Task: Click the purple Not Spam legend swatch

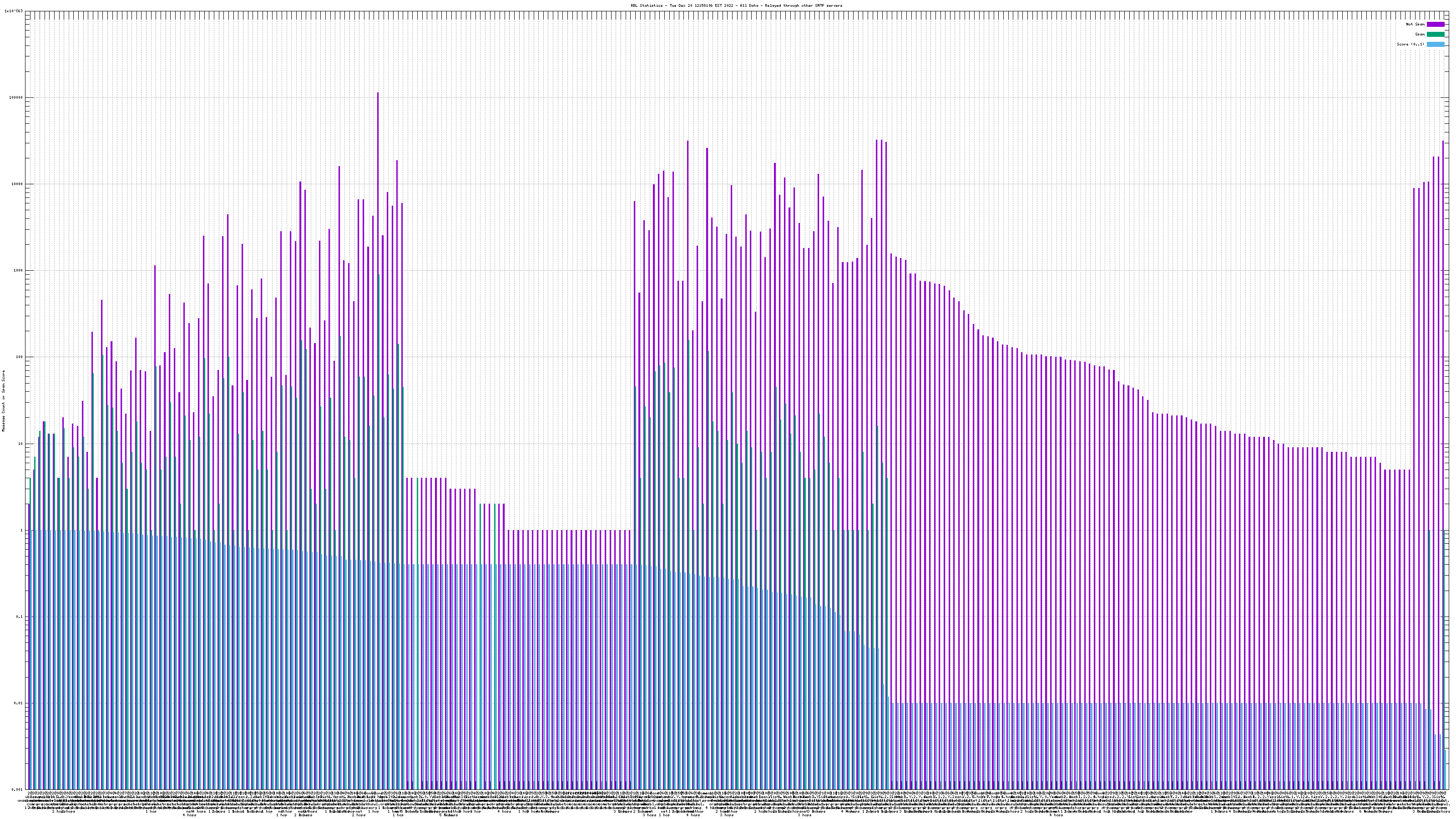Action: tap(1435, 24)
